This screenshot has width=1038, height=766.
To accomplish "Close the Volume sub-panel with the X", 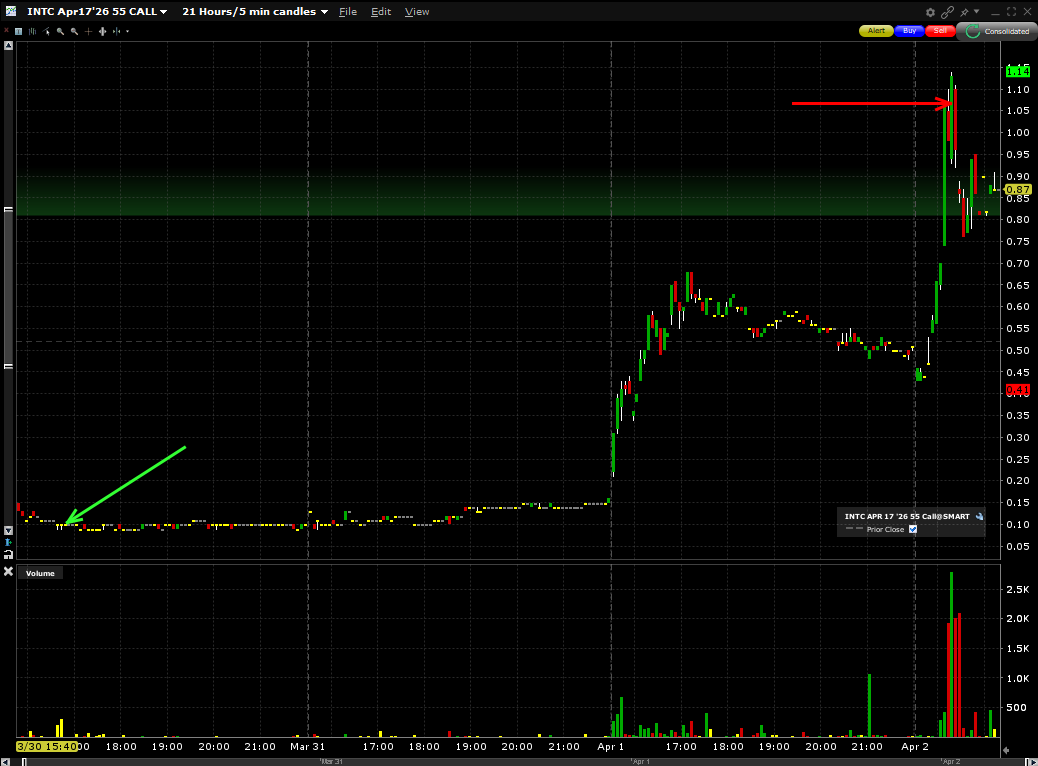I will pos(8,571).
